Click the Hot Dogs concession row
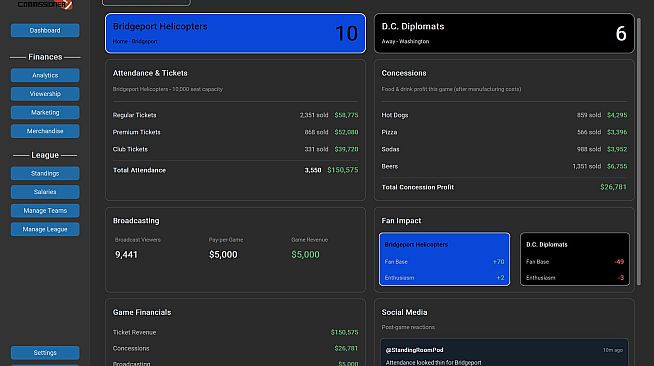654x366 pixels. tap(504, 115)
